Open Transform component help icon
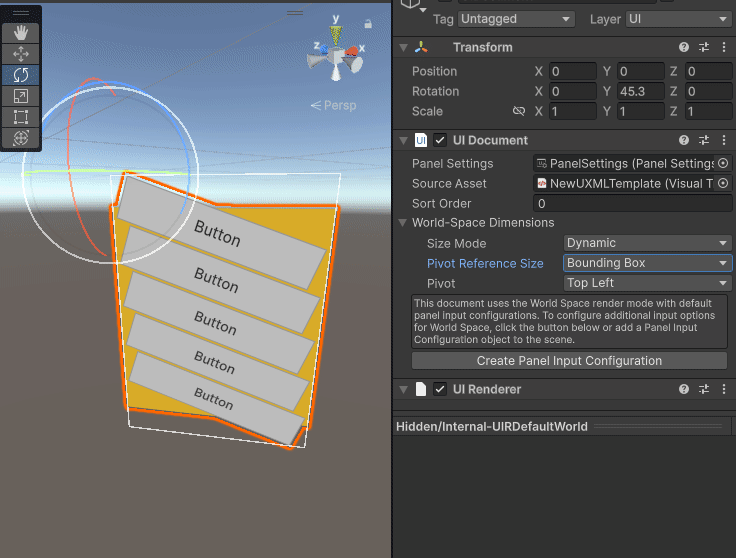This screenshot has height=558, width=736. (x=684, y=47)
